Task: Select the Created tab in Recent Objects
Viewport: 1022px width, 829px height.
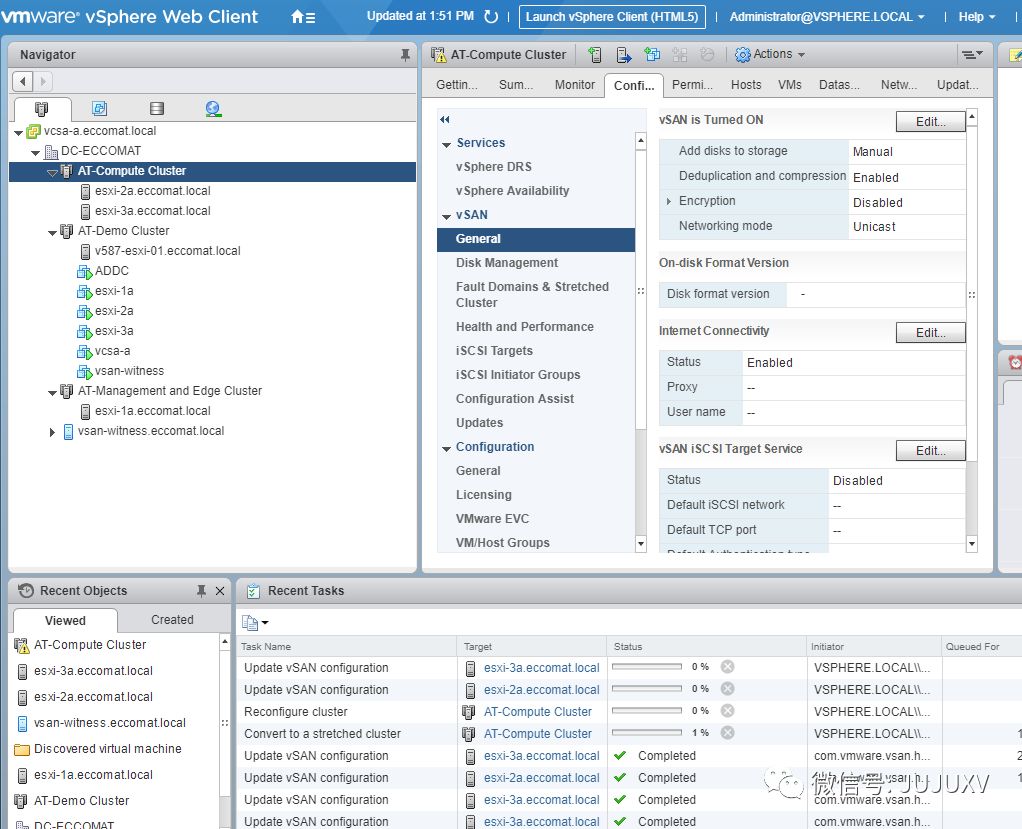Action: click(x=172, y=620)
